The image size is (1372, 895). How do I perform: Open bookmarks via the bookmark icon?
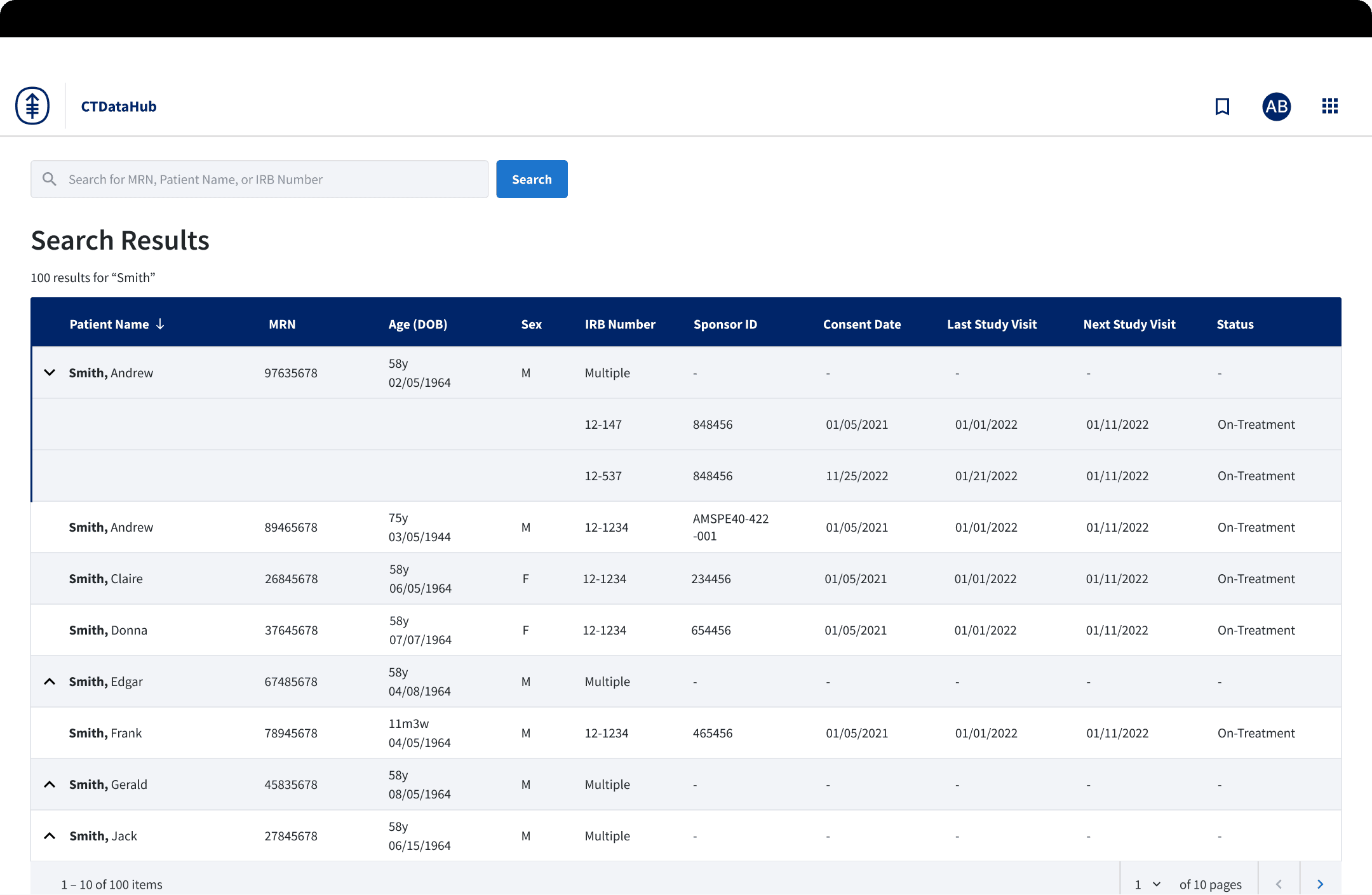click(1222, 106)
